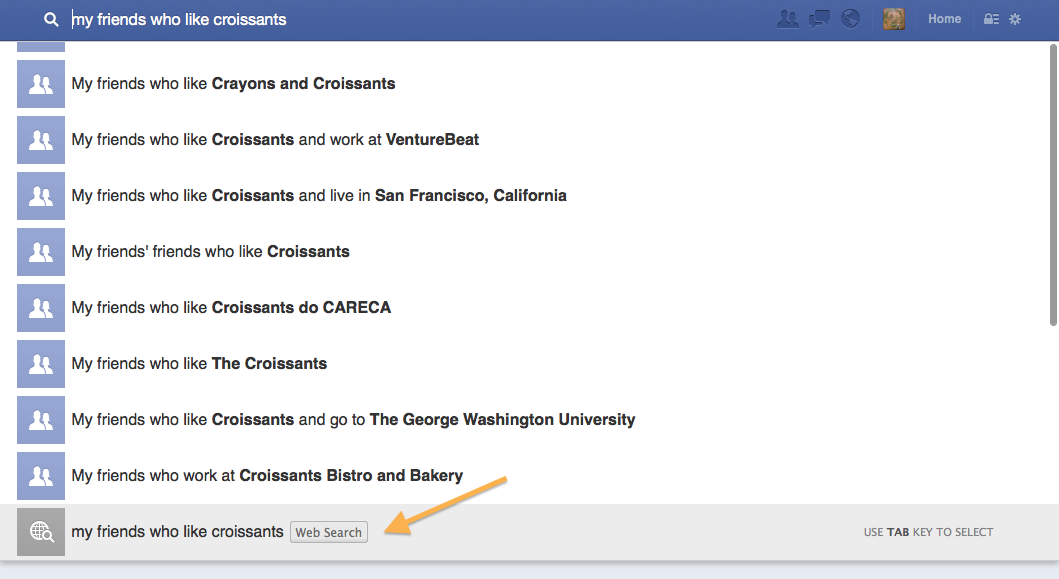
Task: Choose suggestion go to The George Washington University
Action: pos(353,420)
